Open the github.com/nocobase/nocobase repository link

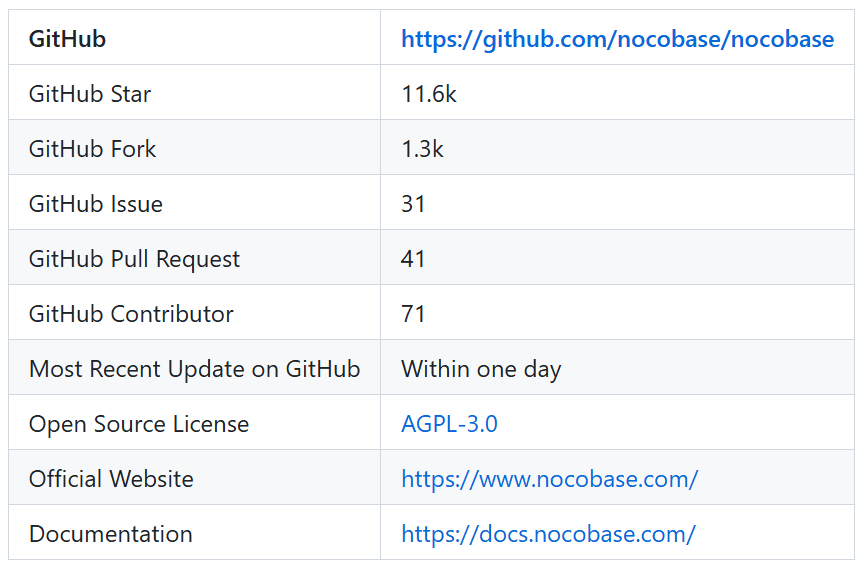coord(617,39)
